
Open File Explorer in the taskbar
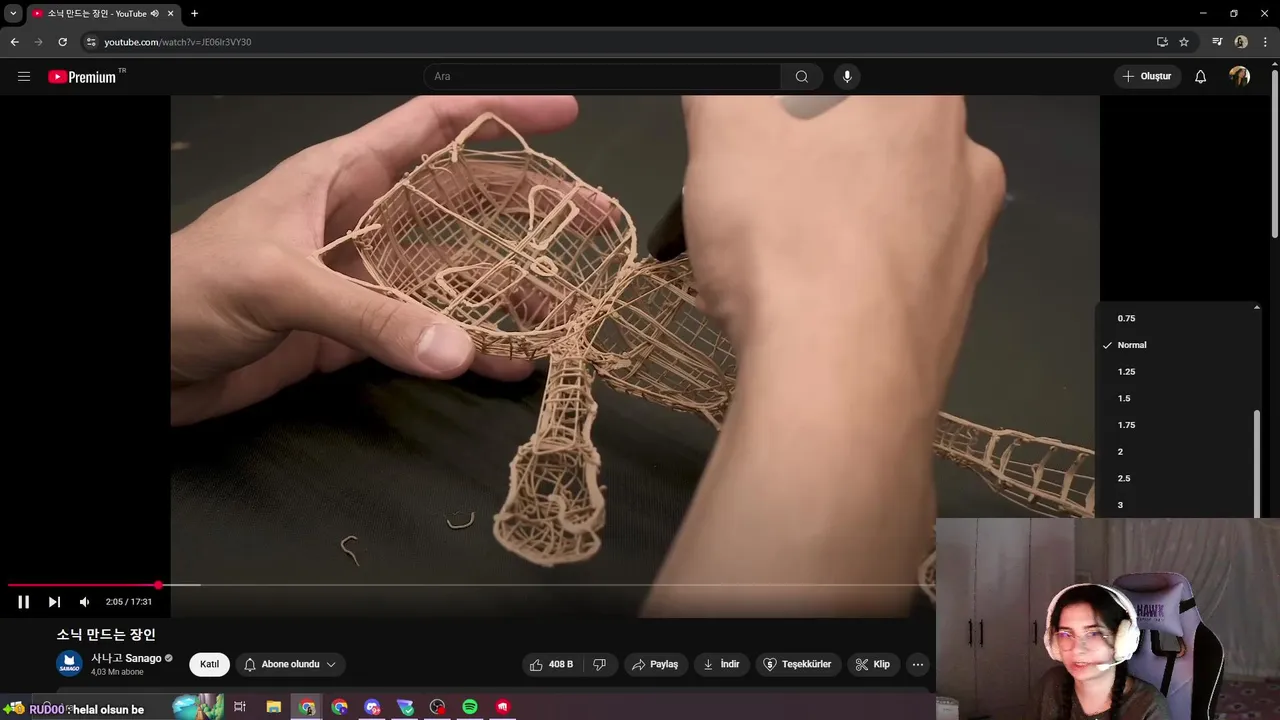point(274,707)
